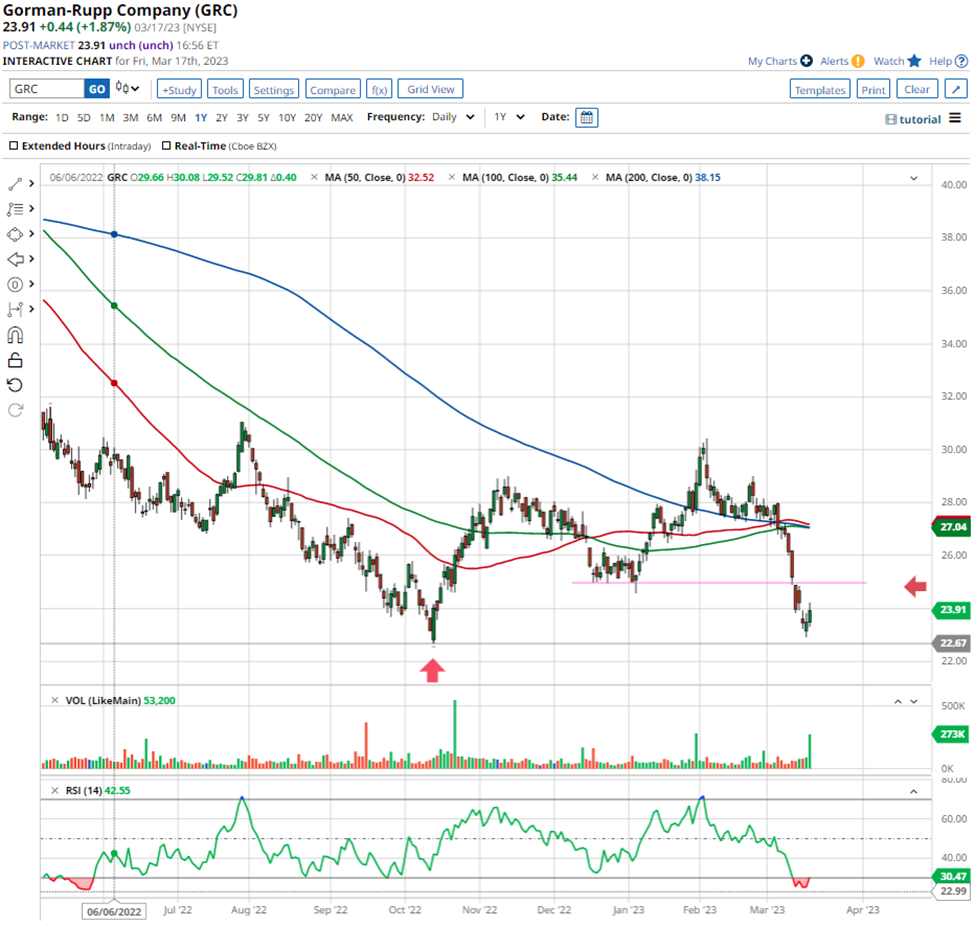Select the 6M range

tap(154, 118)
